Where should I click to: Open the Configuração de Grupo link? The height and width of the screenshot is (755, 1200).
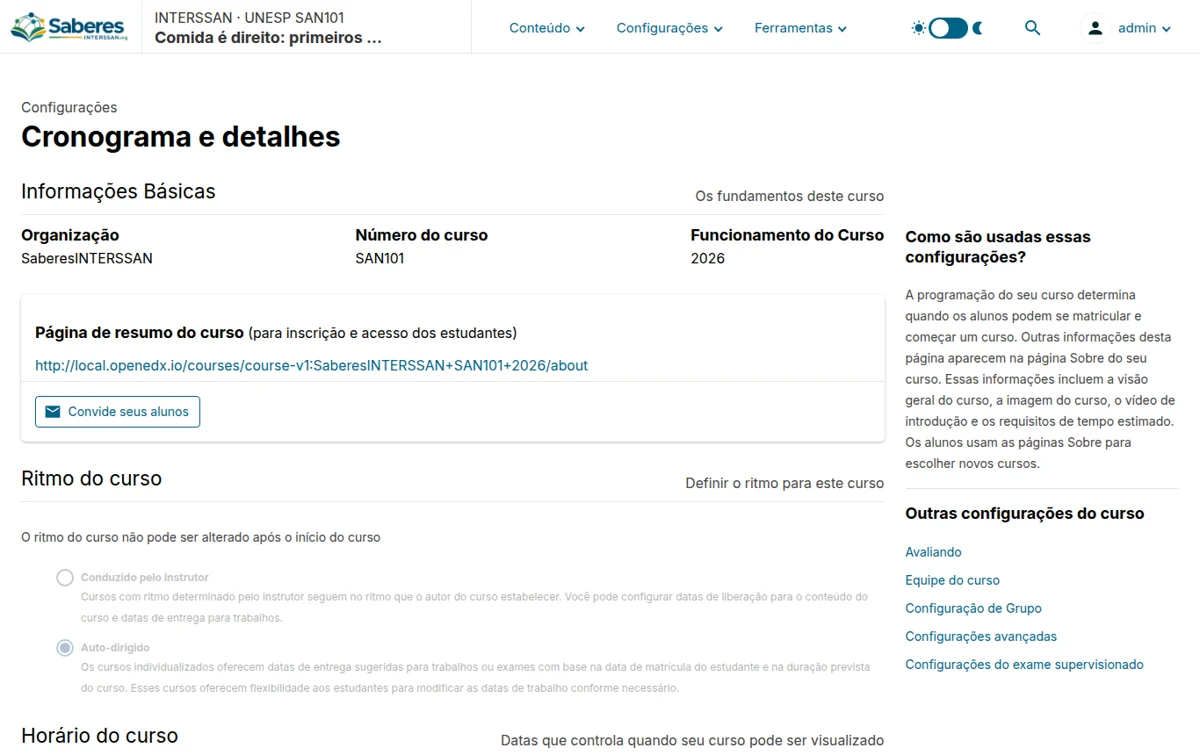[973, 608]
